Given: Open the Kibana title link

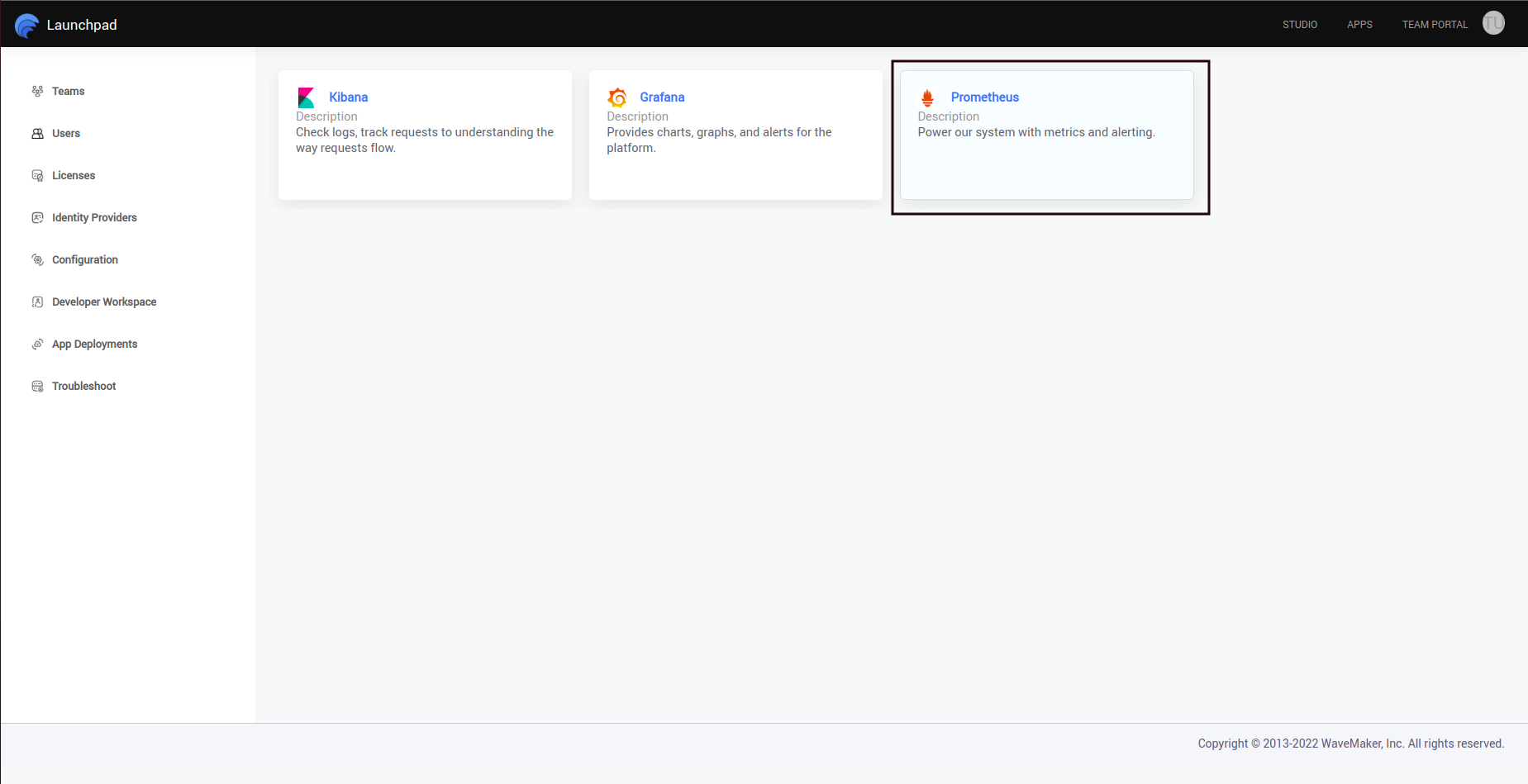Looking at the screenshot, I should (348, 97).
